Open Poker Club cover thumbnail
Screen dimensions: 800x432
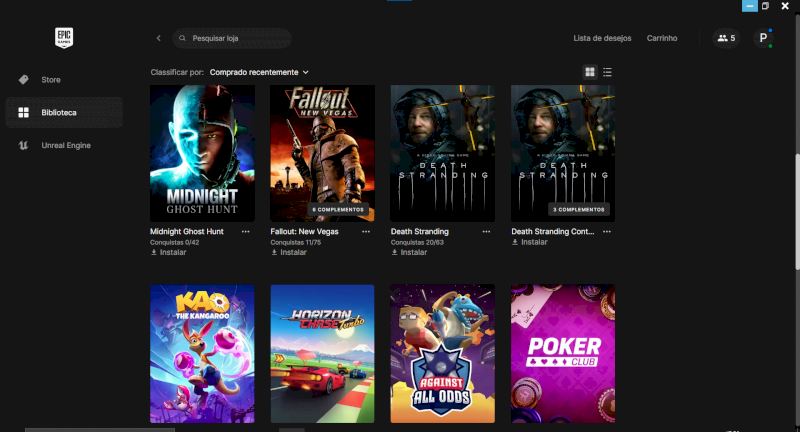tap(563, 354)
